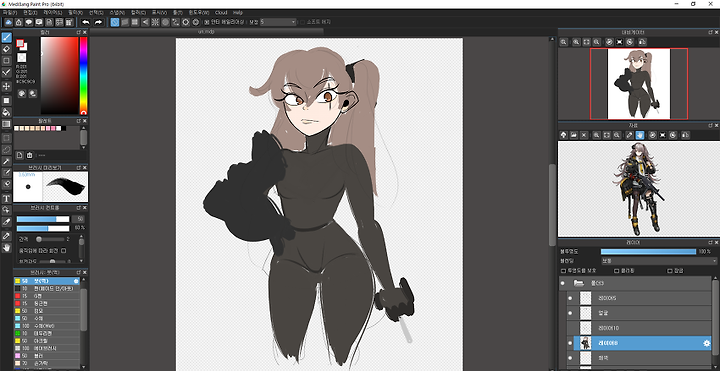The width and height of the screenshot is (720, 371).
Task: Select the 레이어10 layer row
Action: (x=639, y=328)
